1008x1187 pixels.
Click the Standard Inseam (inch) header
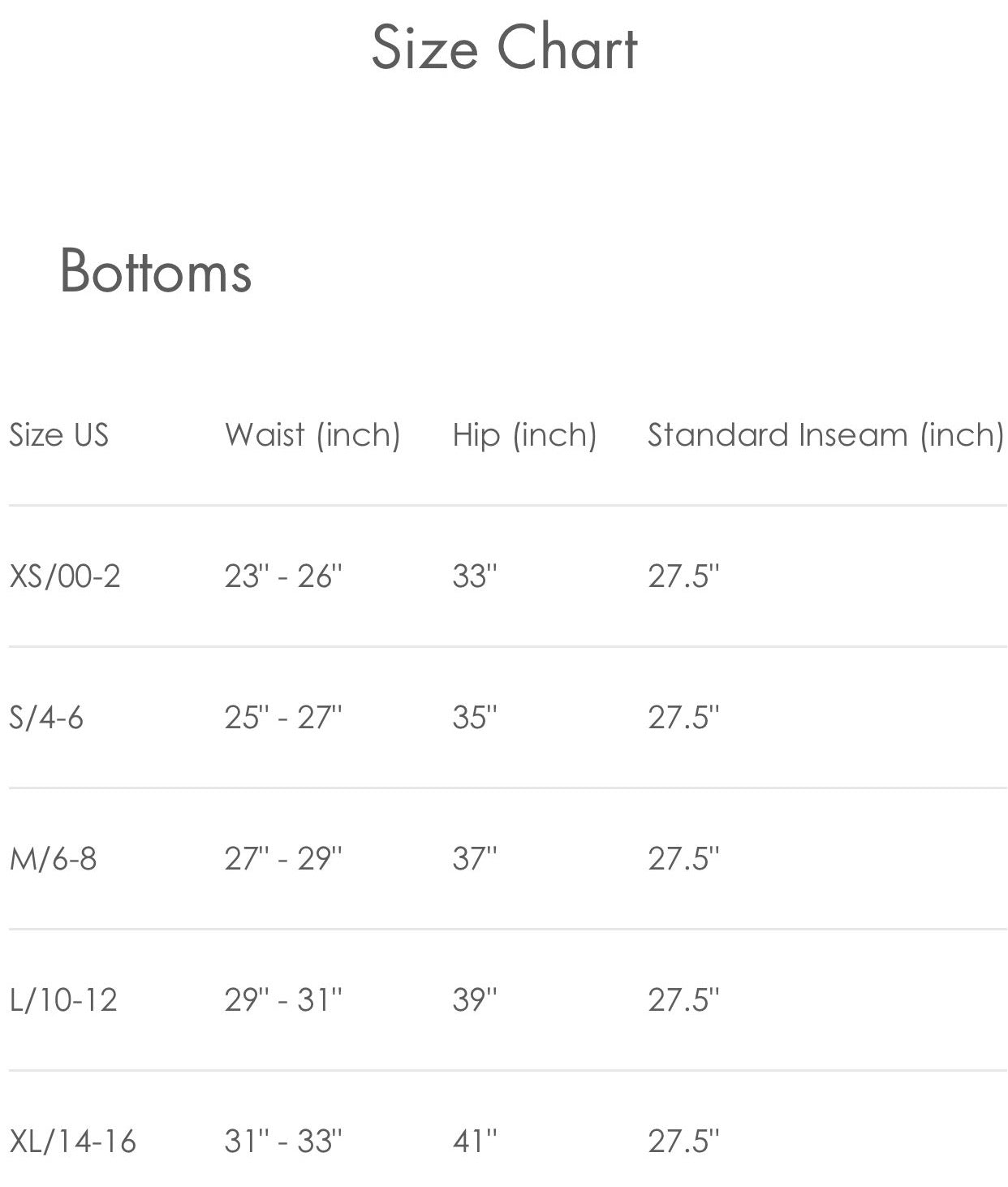tap(826, 435)
